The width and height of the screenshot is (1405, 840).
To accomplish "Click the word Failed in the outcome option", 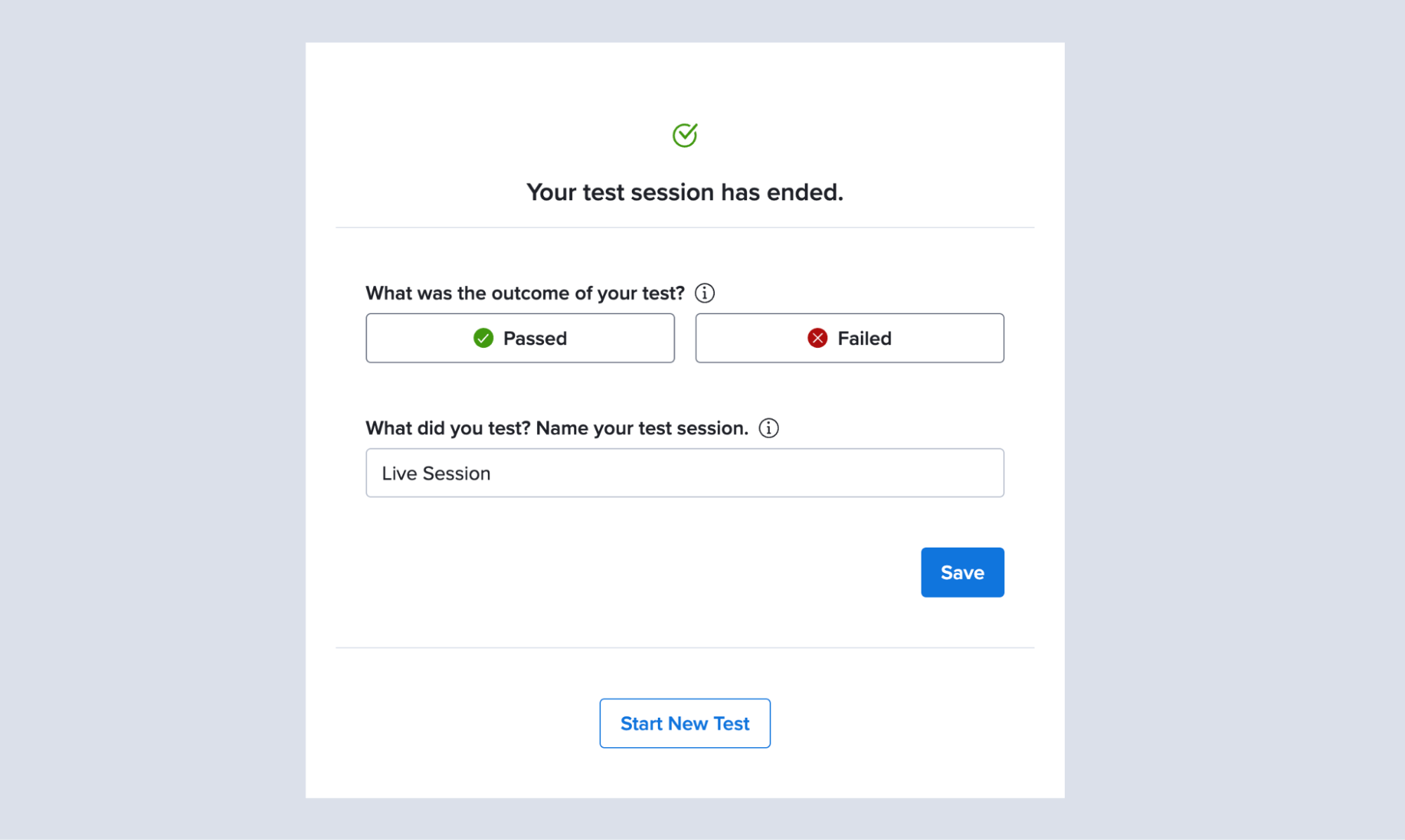I will (865, 338).
